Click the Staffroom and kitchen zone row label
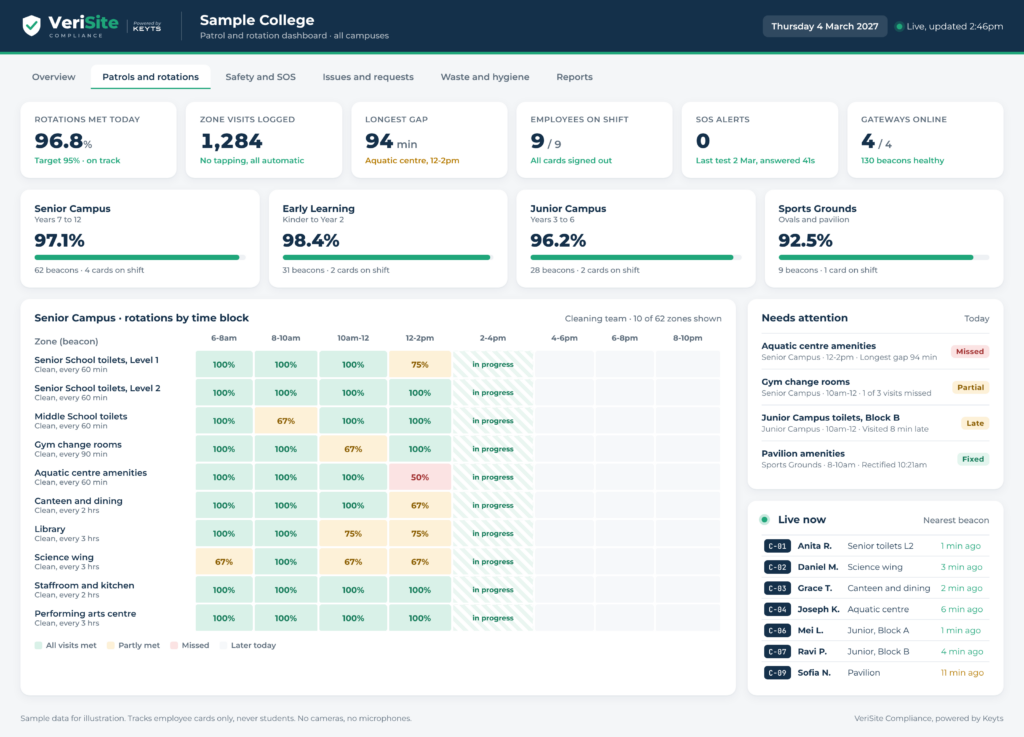Viewport: 1024px width, 737px height. point(84,589)
